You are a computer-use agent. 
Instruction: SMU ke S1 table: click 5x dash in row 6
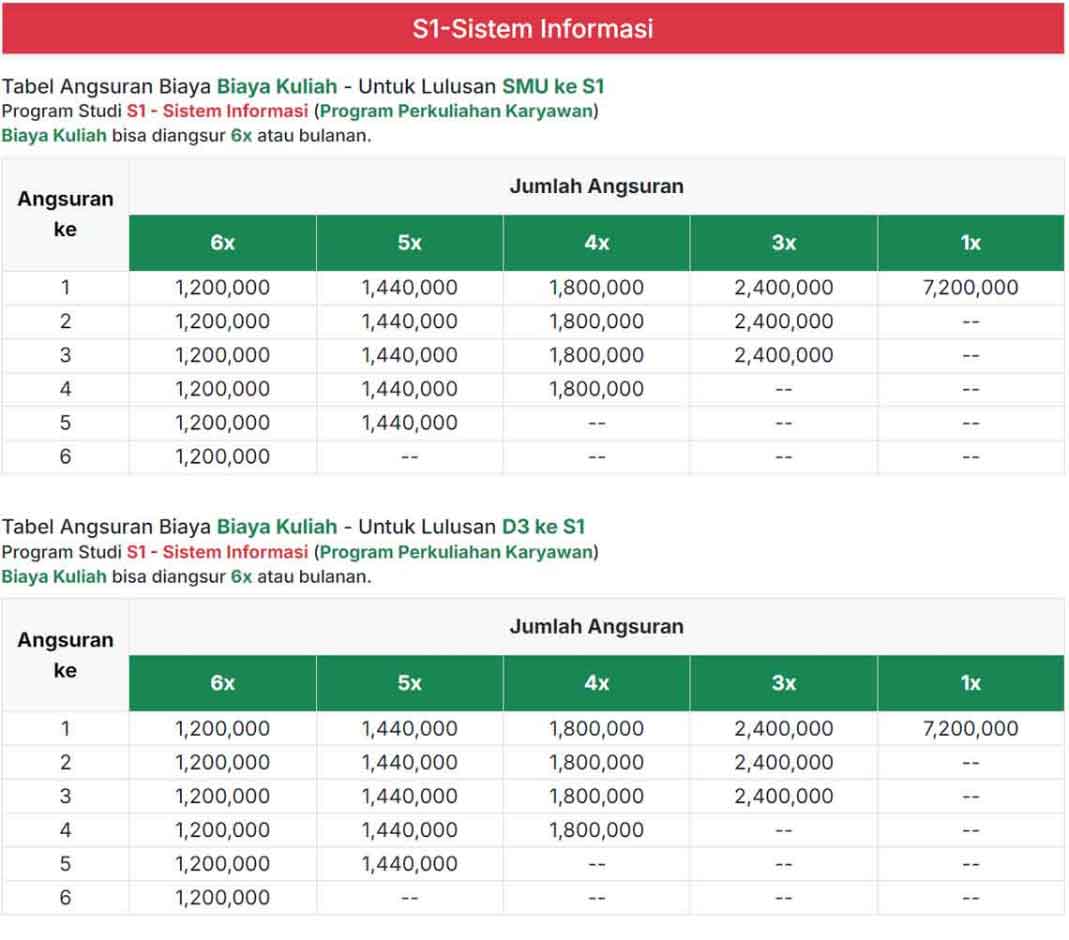coord(410,457)
